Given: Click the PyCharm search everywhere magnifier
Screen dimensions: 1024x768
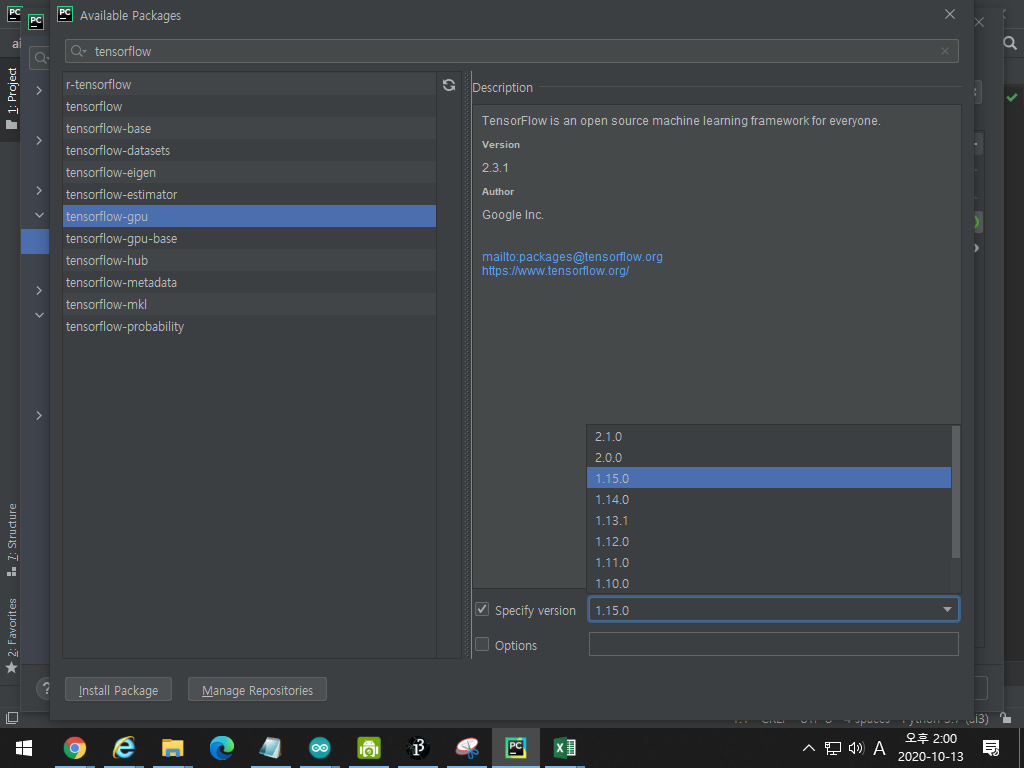Looking at the screenshot, I should click(1010, 43).
